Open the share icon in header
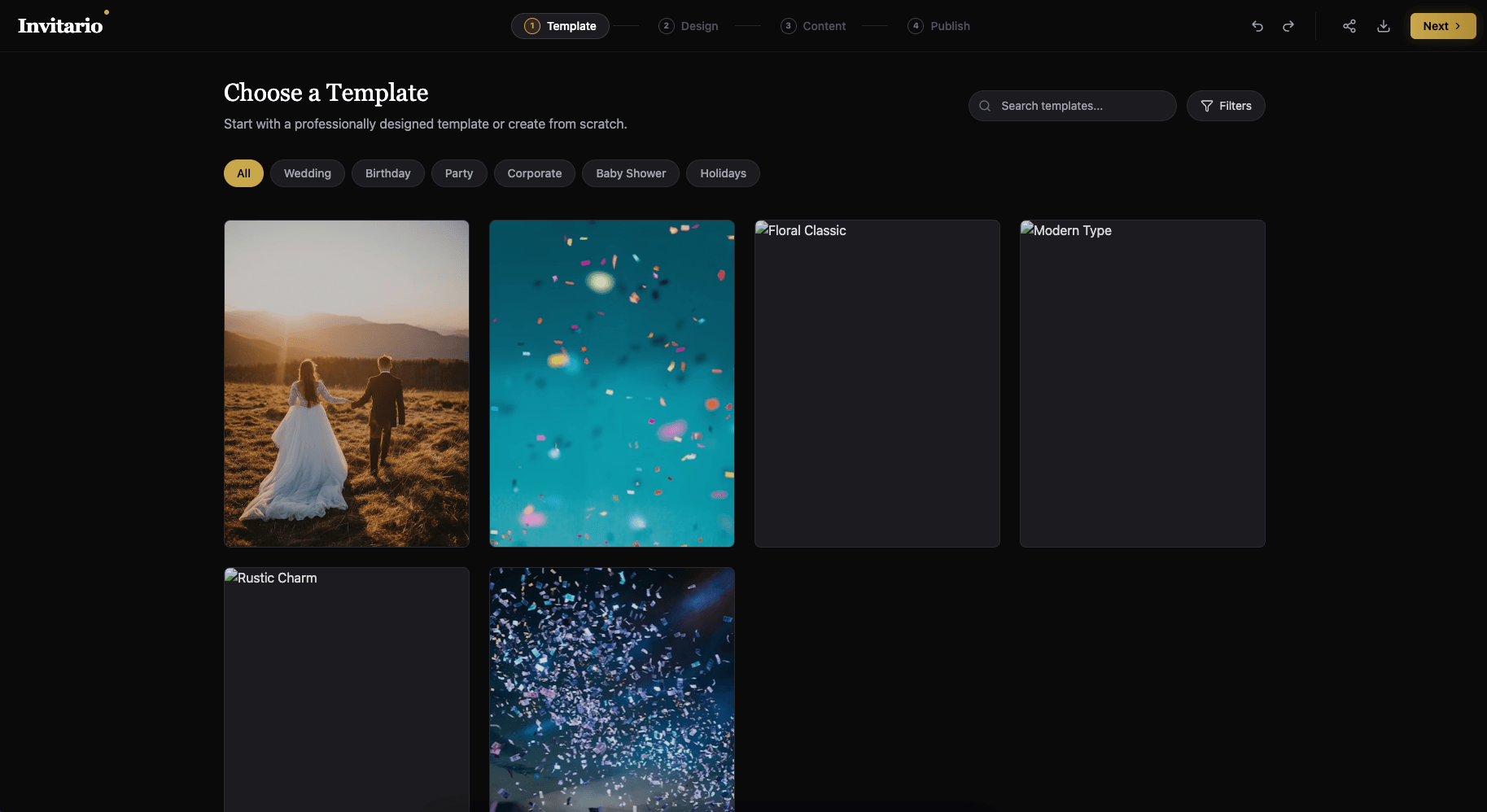 point(1349,26)
